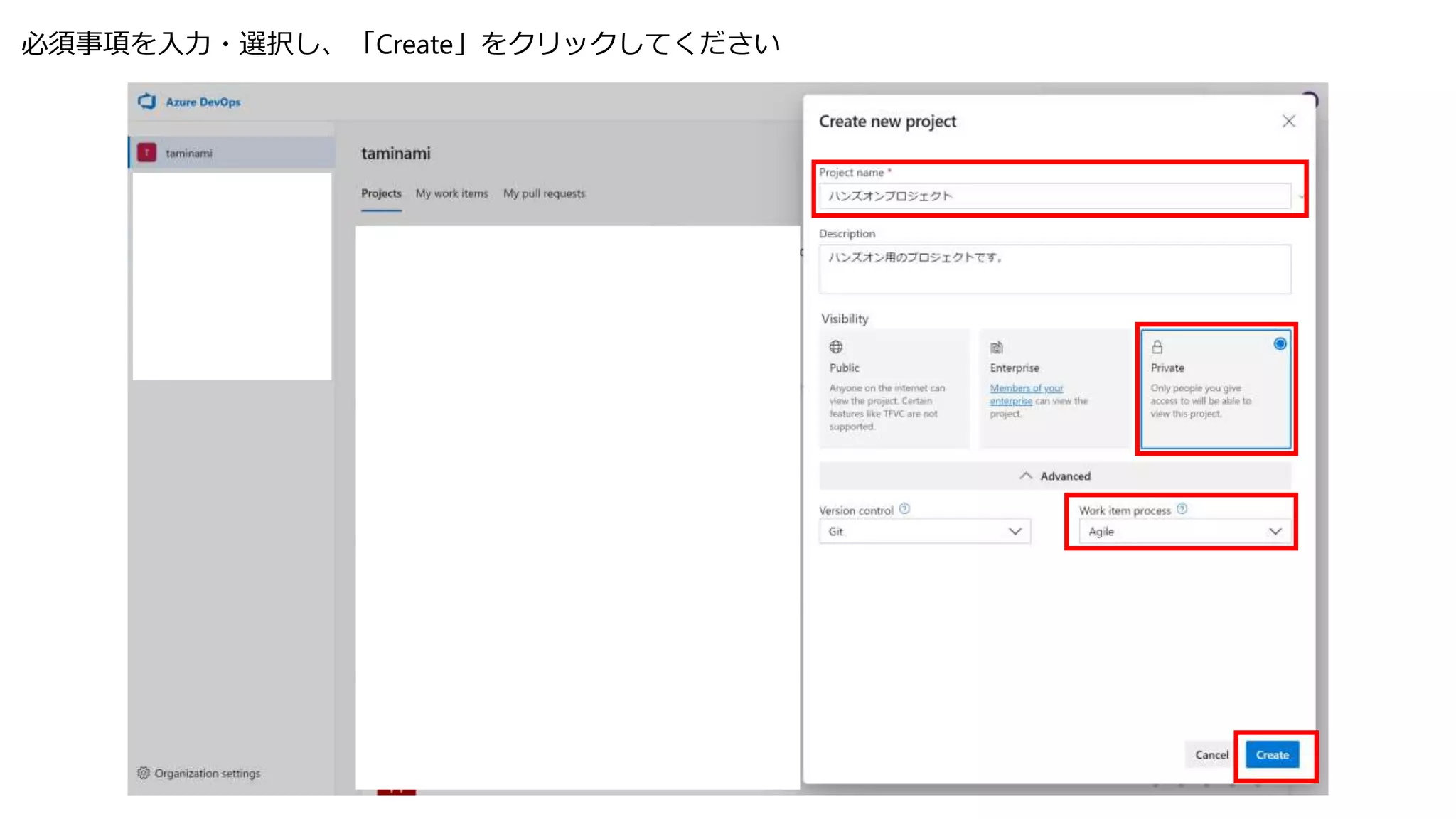
Task: Collapse the Advanced section
Action: tap(1055, 476)
